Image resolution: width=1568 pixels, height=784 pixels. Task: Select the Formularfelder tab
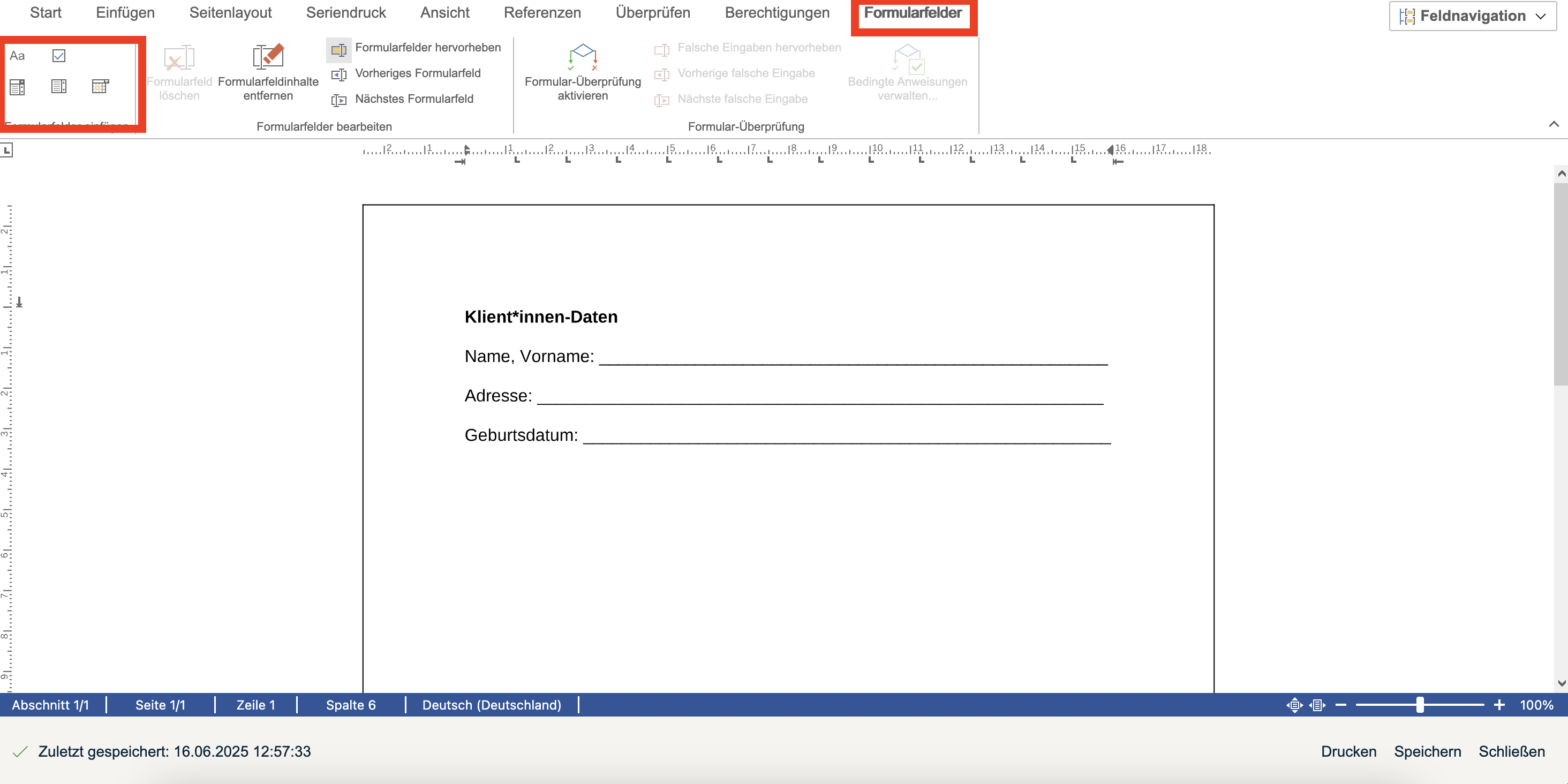click(913, 13)
